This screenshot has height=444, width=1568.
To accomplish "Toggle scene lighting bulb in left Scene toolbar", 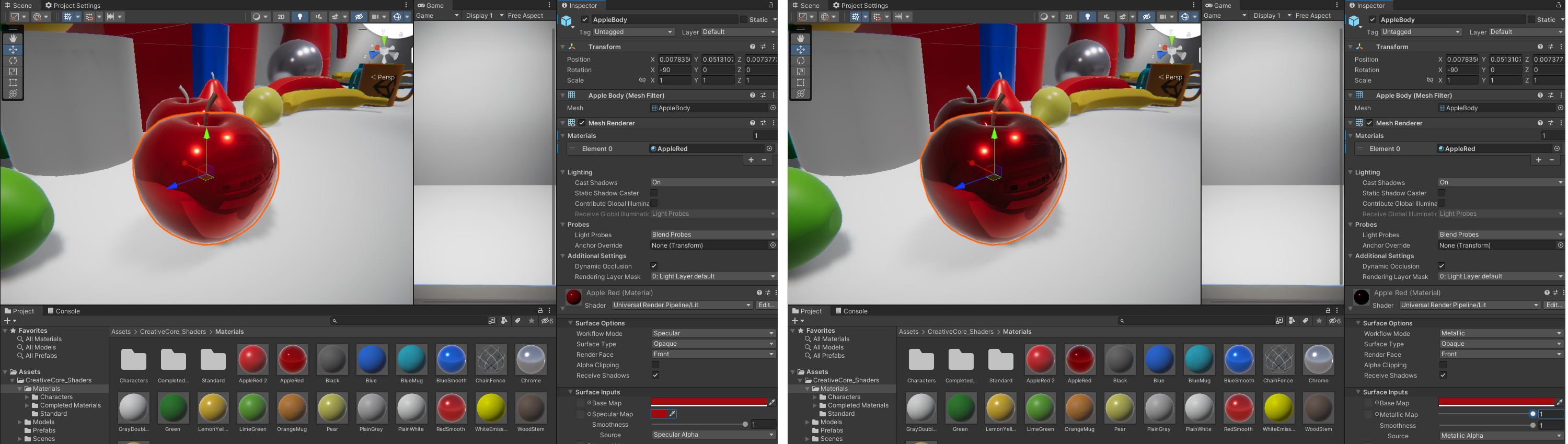I will click(x=299, y=16).
